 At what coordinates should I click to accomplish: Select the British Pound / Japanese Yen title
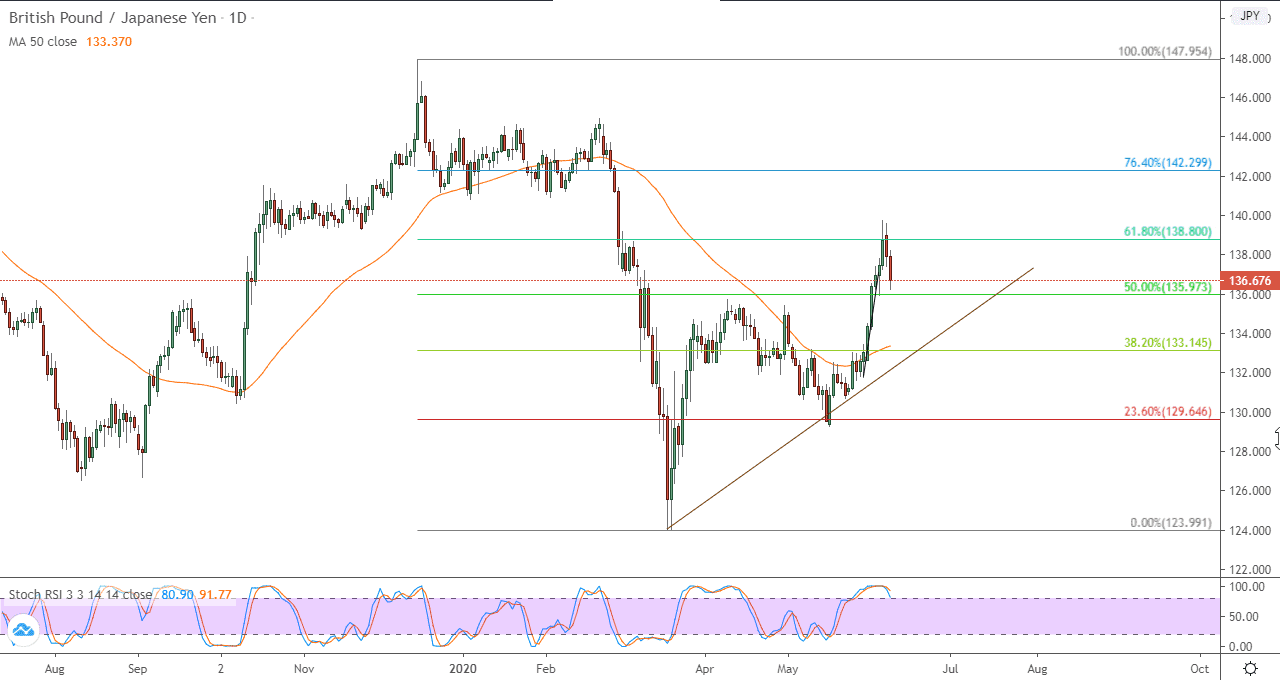(111, 18)
